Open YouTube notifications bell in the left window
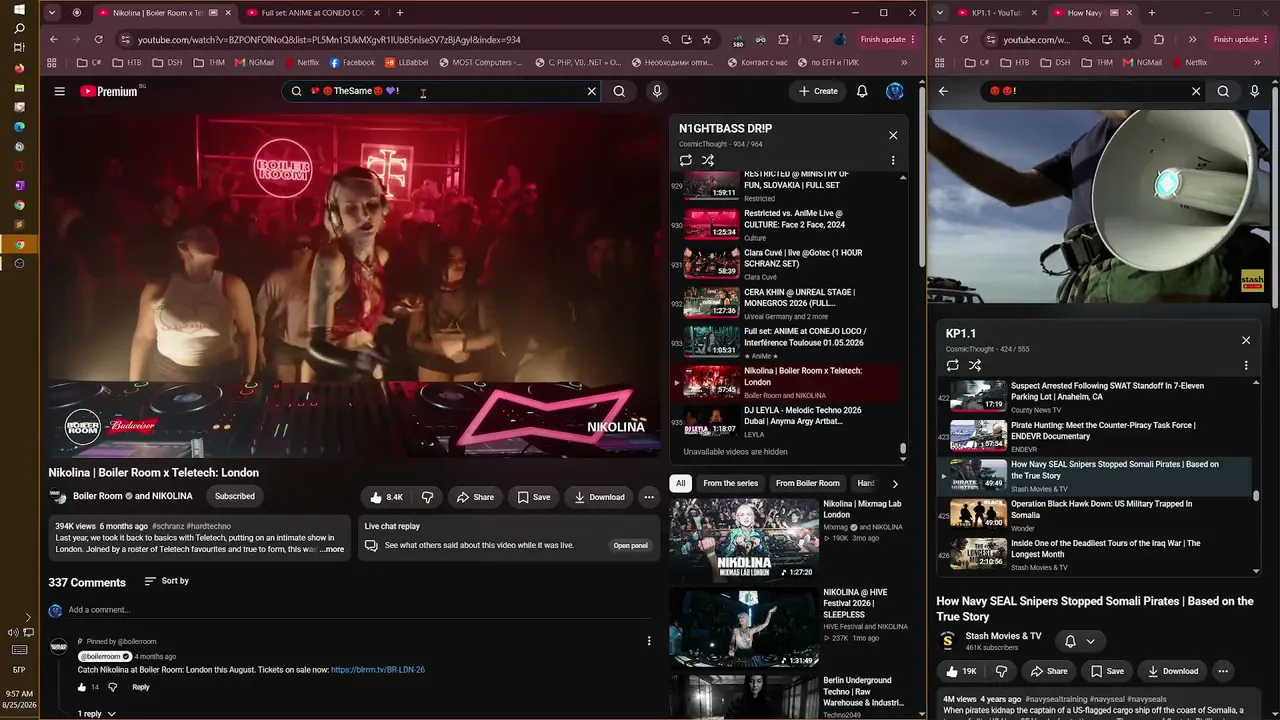Screen dimensions: 1280x720 862,91
